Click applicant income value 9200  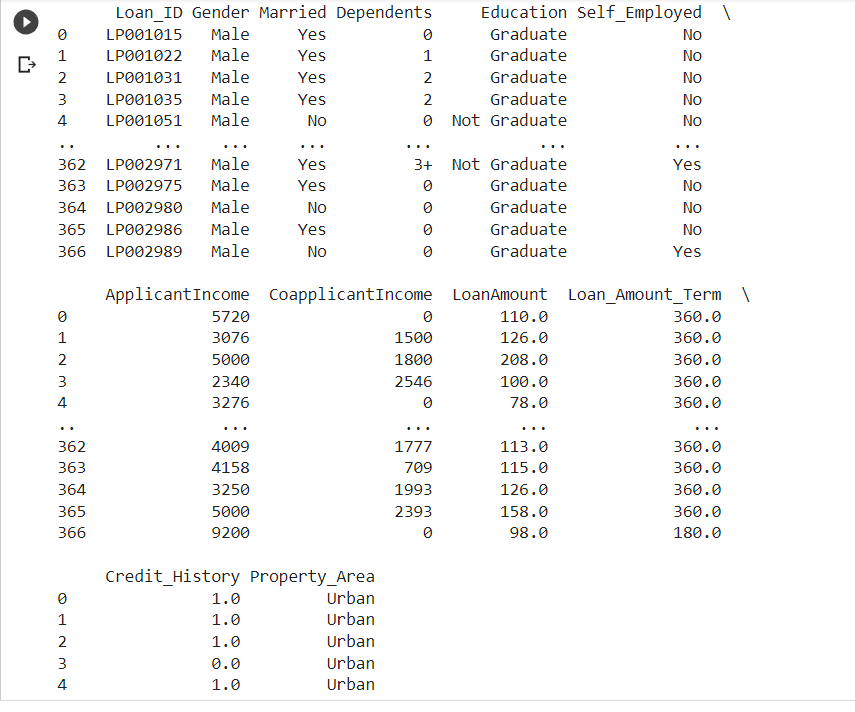click(x=230, y=533)
